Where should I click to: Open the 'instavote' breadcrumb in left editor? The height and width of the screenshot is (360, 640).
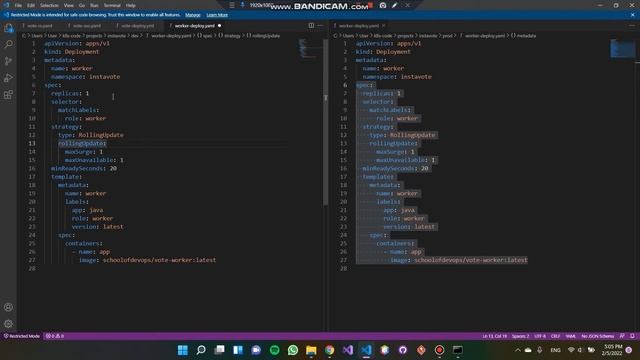click(117, 36)
